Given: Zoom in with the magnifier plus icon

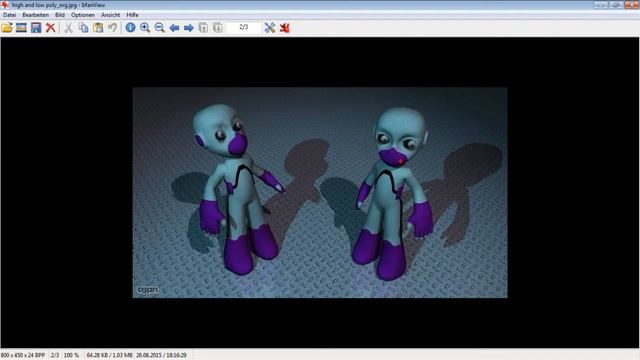Looking at the screenshot, I should tap(145, 28).
